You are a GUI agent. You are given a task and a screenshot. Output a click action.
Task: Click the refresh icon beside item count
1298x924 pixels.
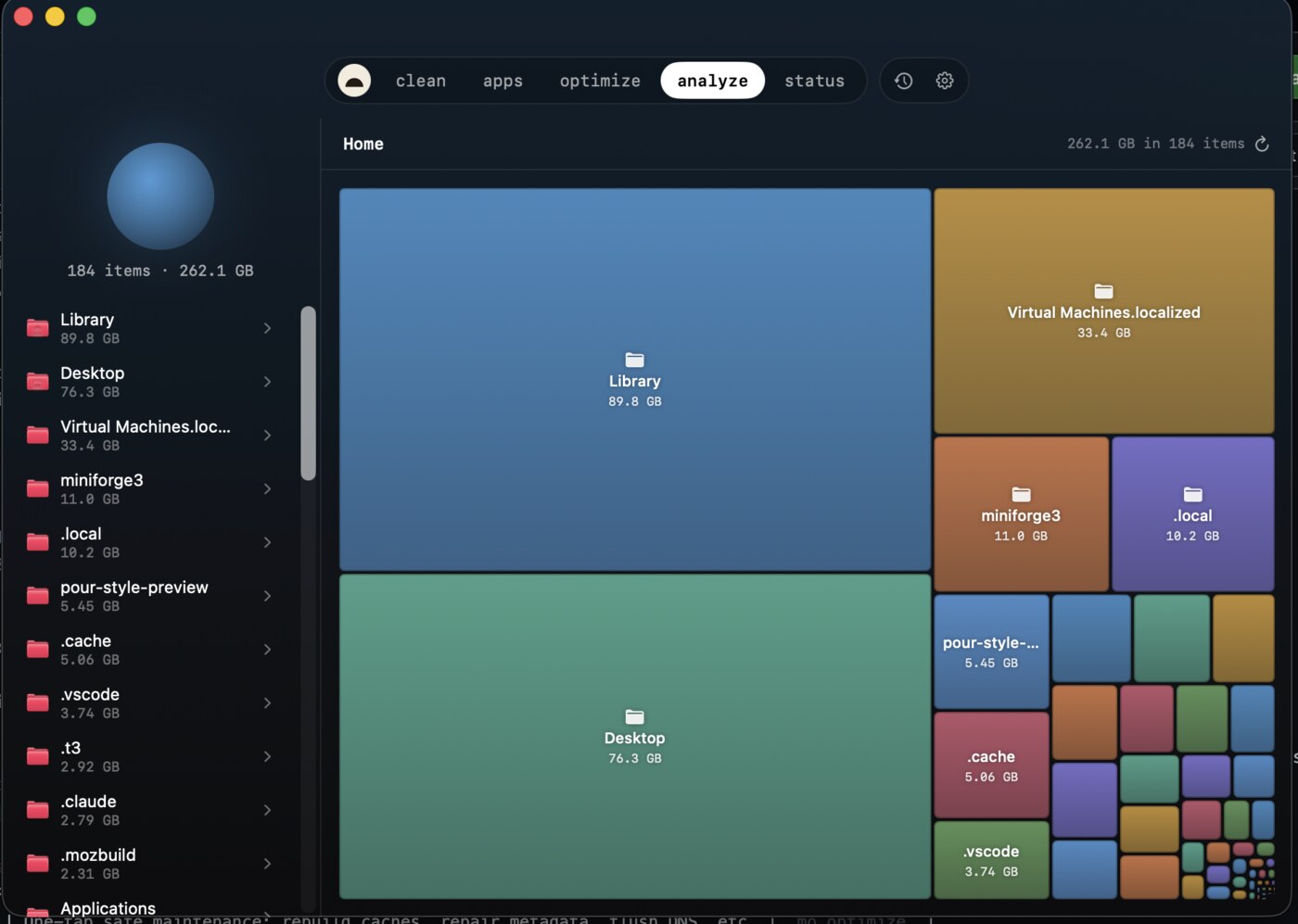1262,144
